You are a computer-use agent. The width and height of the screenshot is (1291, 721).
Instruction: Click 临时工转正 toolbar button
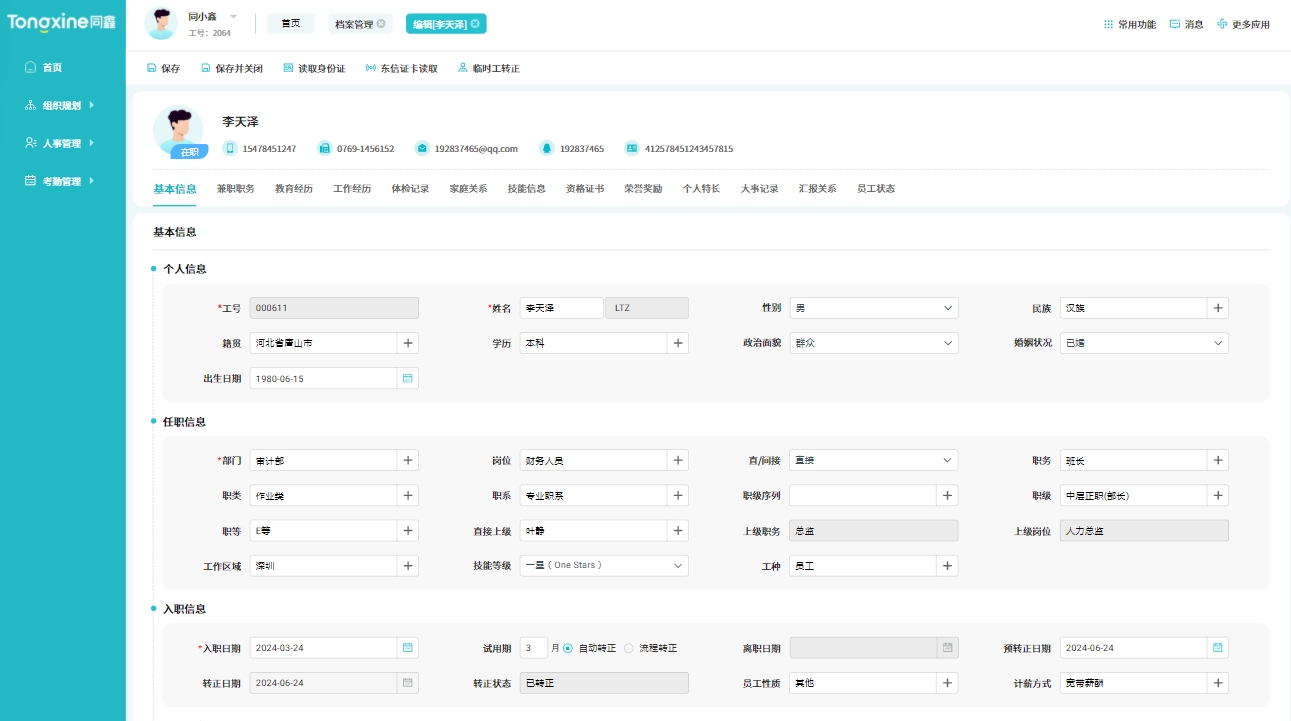coord(488,69)
